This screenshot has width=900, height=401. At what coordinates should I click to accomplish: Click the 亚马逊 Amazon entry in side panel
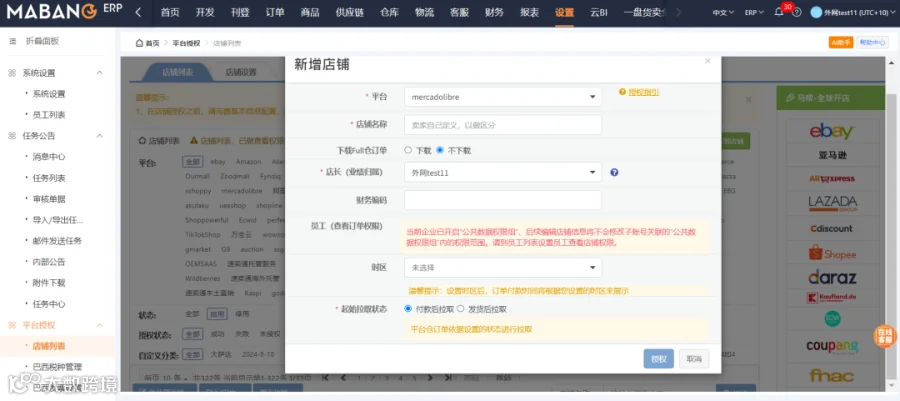(832, 155)
